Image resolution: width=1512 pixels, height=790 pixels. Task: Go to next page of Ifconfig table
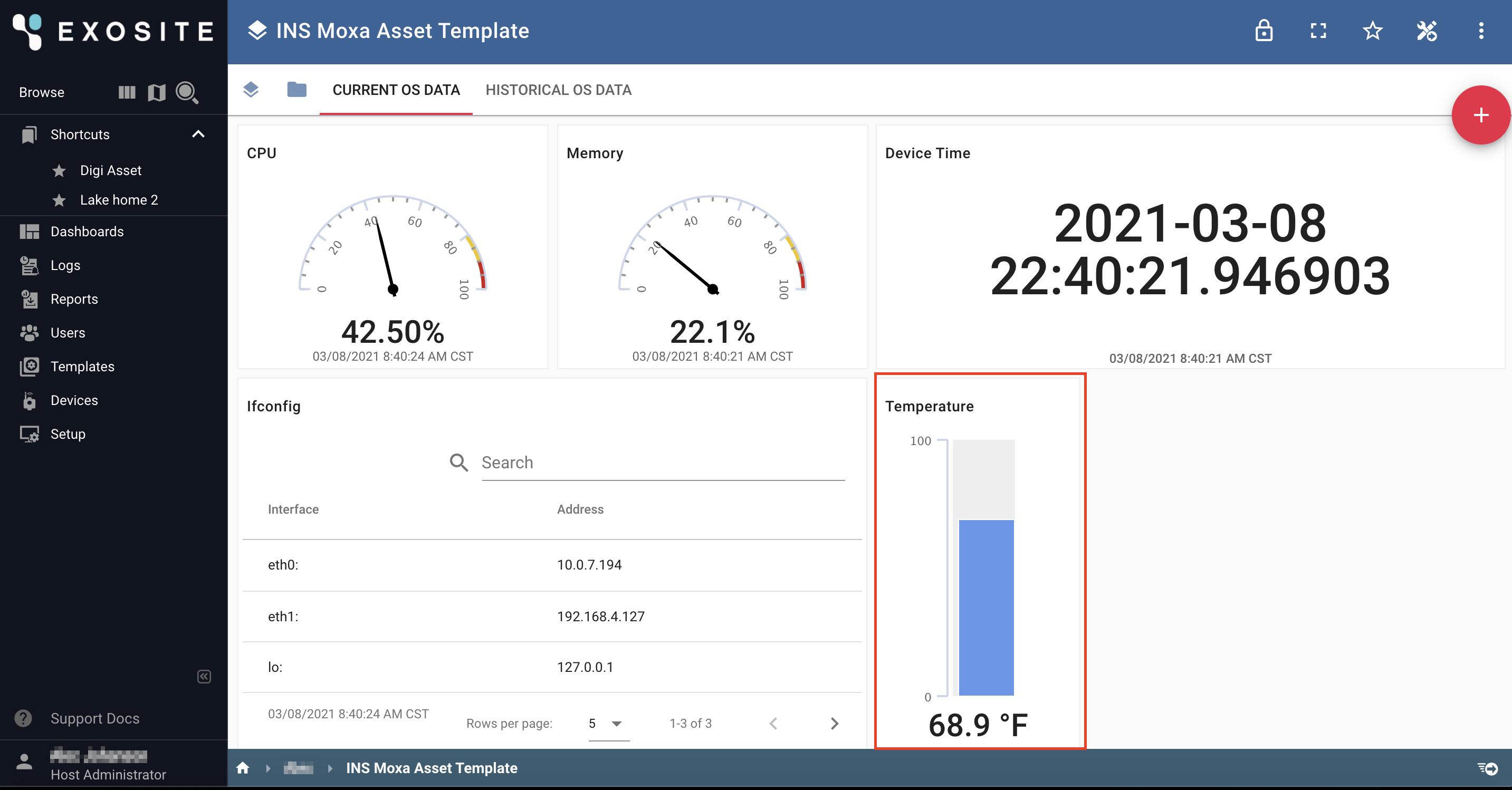click(x=834, y=724)
